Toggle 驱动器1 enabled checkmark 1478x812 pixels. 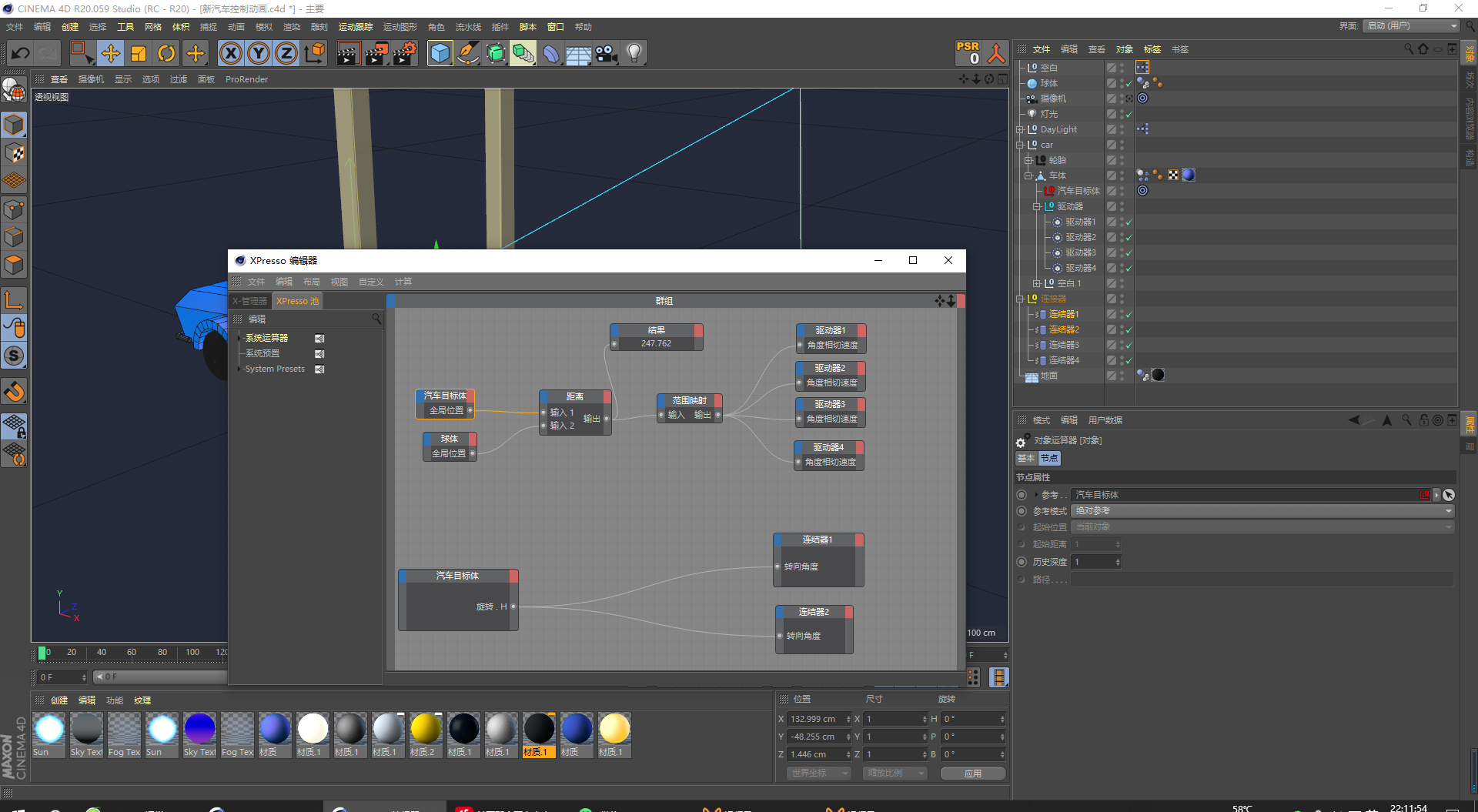[1129, 222]
